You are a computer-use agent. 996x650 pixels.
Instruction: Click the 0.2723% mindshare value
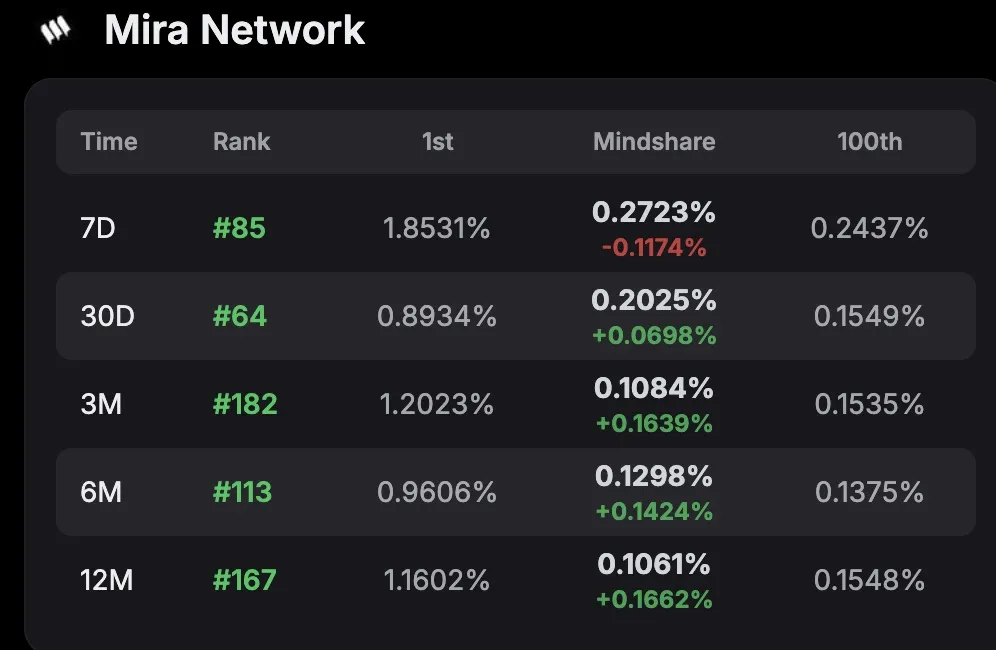pos(654,212)
